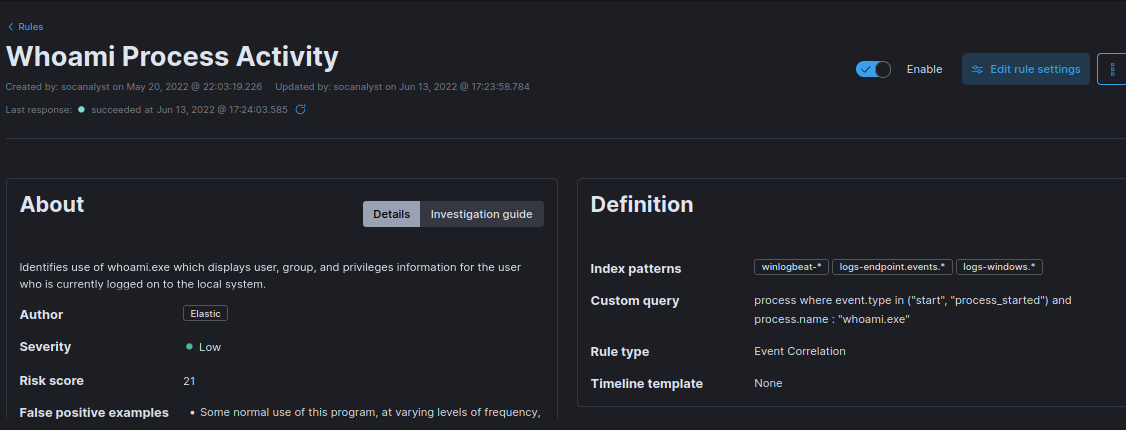Select the logs-endpoint.events.* index pattern badge
This screenshot has height=430, width=1126.
tap(892, 267)
